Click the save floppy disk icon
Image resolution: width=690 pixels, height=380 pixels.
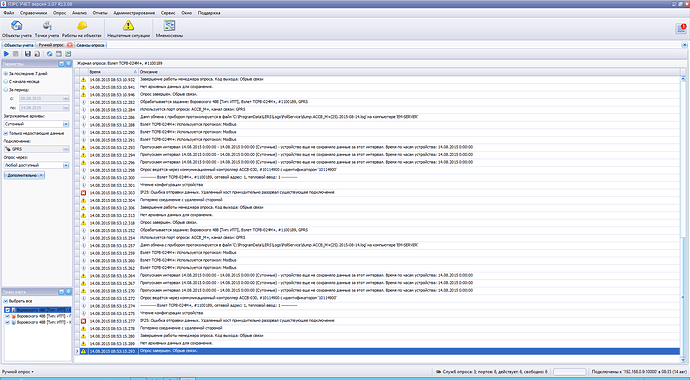click(28, 54)
